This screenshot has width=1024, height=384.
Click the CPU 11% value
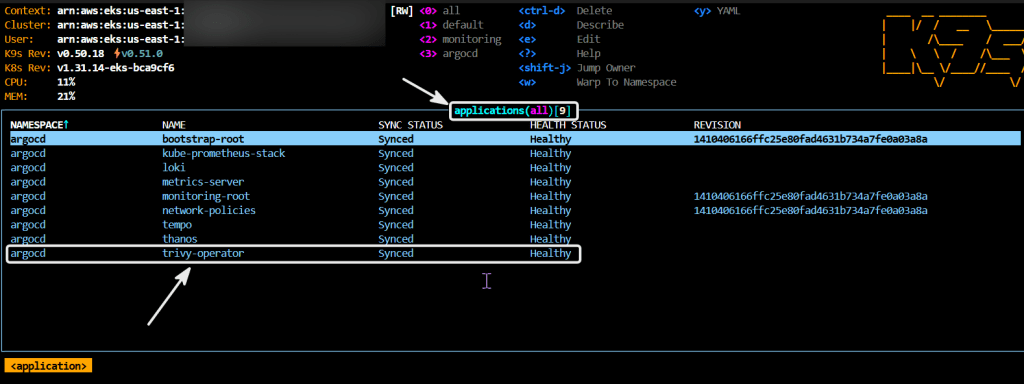(x=66, y=82)
